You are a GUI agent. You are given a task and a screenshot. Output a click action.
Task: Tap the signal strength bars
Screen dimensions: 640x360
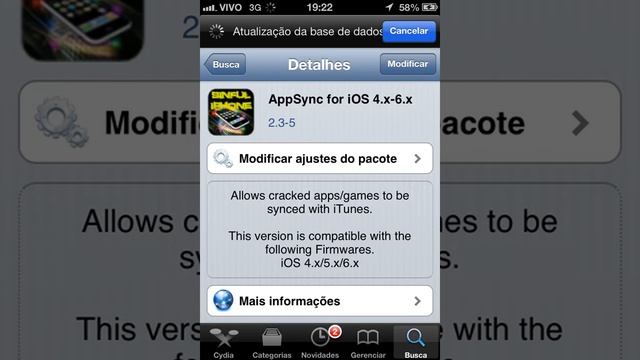pyautogui.click(x=209, y=8)
